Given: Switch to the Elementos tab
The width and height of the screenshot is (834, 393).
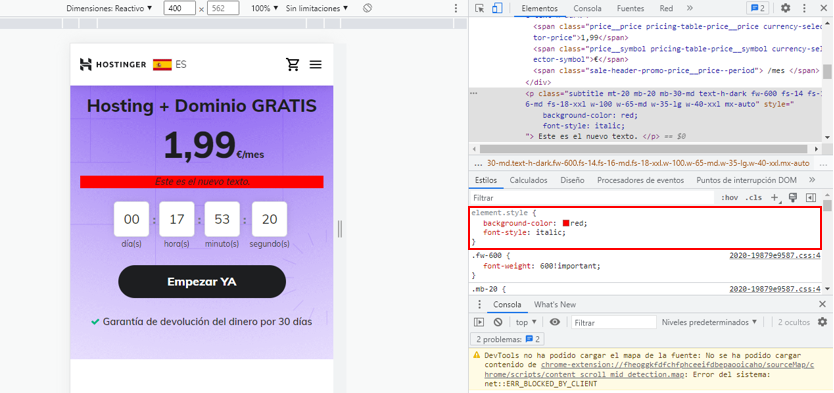Looking at the screenshot, I should pos(539,9).
